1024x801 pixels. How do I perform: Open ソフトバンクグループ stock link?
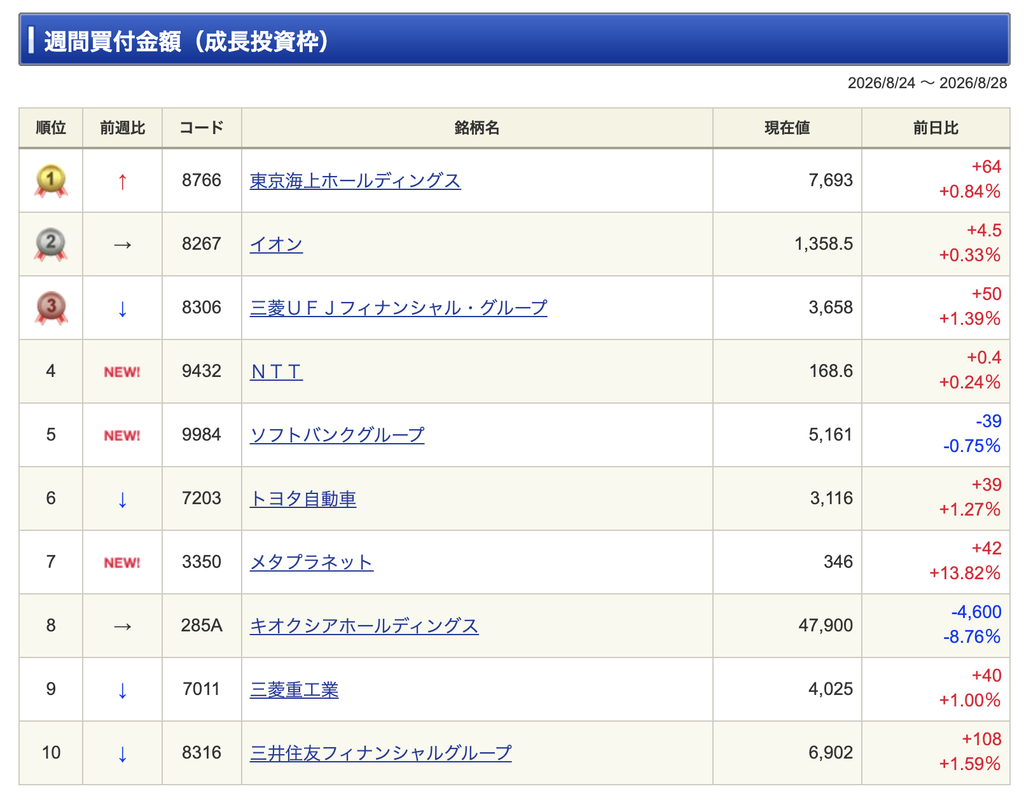click(337, 435)
